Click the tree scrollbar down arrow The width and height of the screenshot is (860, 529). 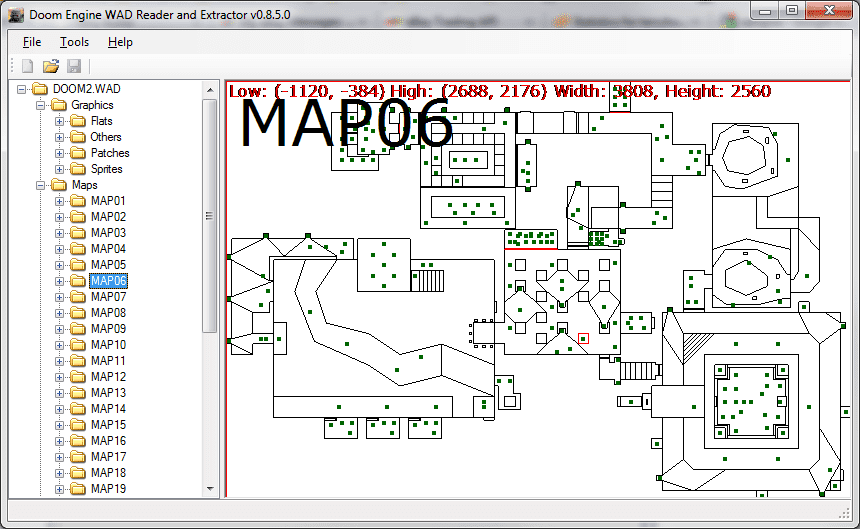pos(210,488)
